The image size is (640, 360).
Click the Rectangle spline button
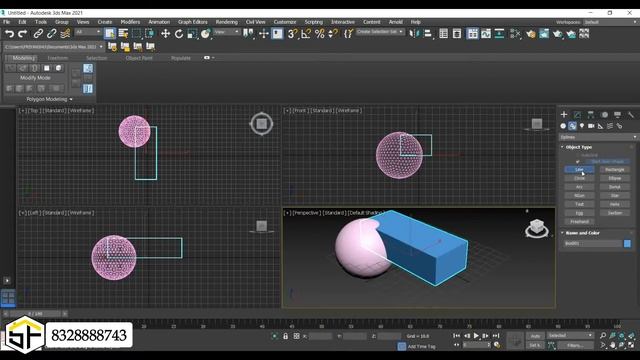point(615,169)
